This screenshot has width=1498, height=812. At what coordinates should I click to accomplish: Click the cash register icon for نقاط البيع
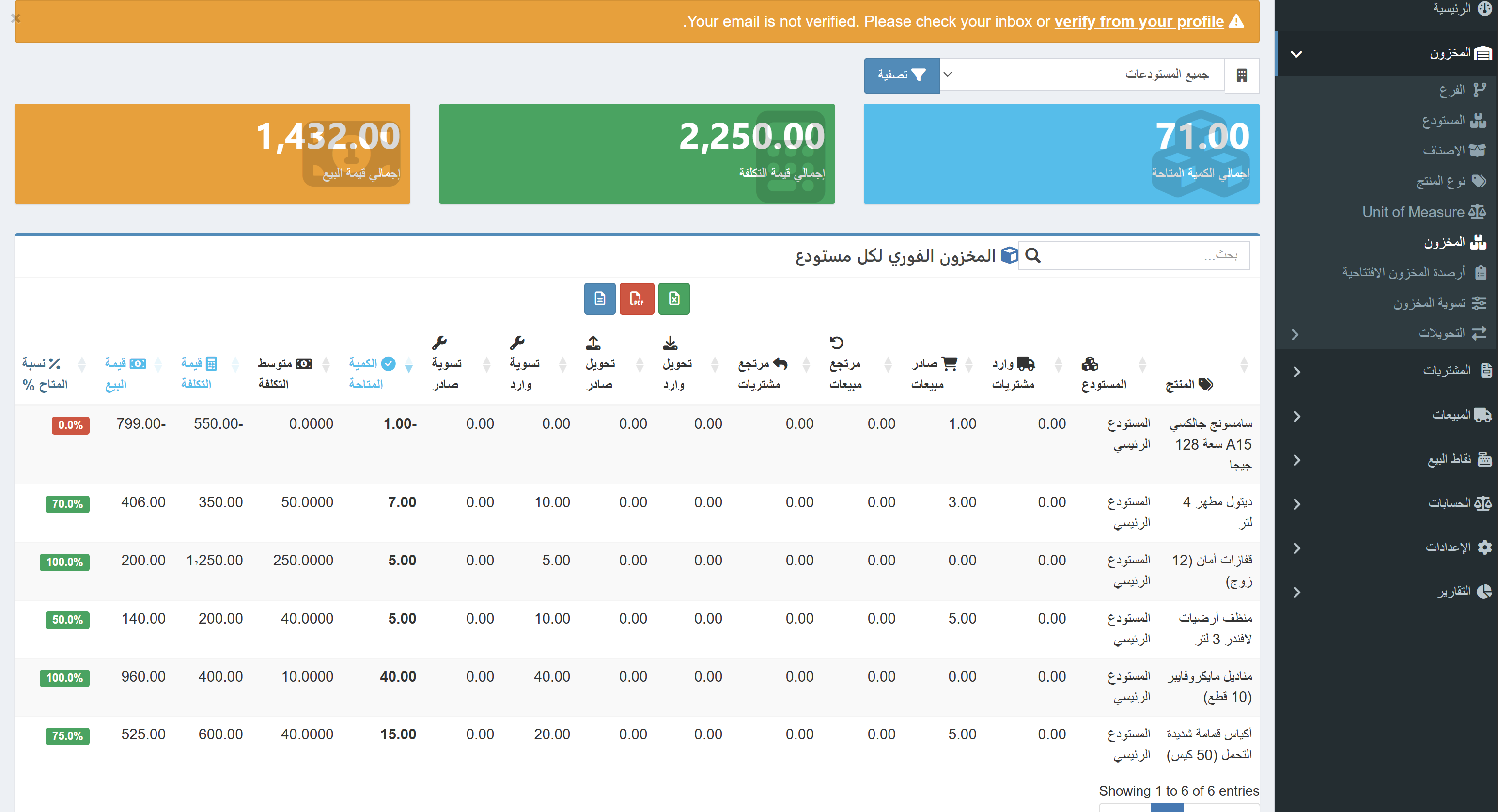tap(1484, 459)
